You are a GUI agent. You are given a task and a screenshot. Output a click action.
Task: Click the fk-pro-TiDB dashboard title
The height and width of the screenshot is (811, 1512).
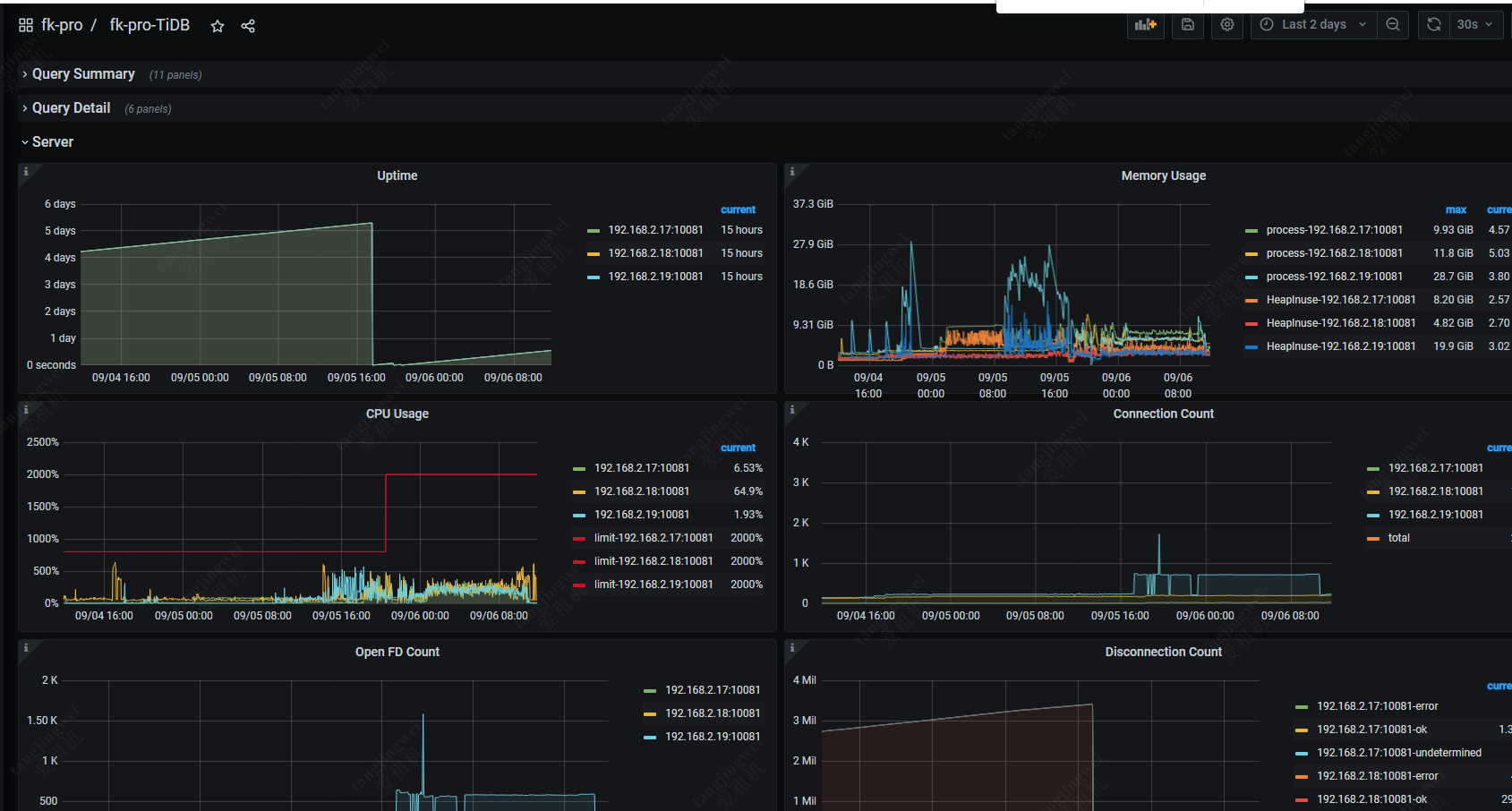tap(149, 25)
